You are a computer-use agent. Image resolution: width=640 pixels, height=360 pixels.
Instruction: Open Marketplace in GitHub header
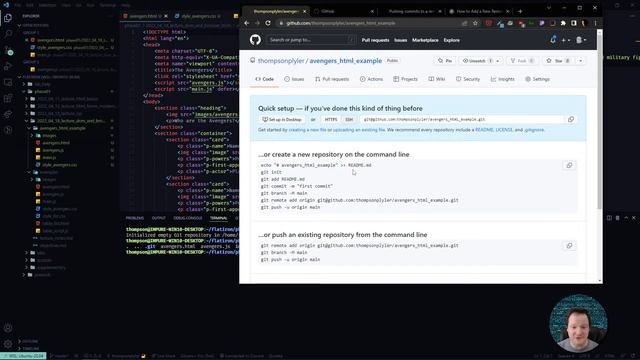425,40
